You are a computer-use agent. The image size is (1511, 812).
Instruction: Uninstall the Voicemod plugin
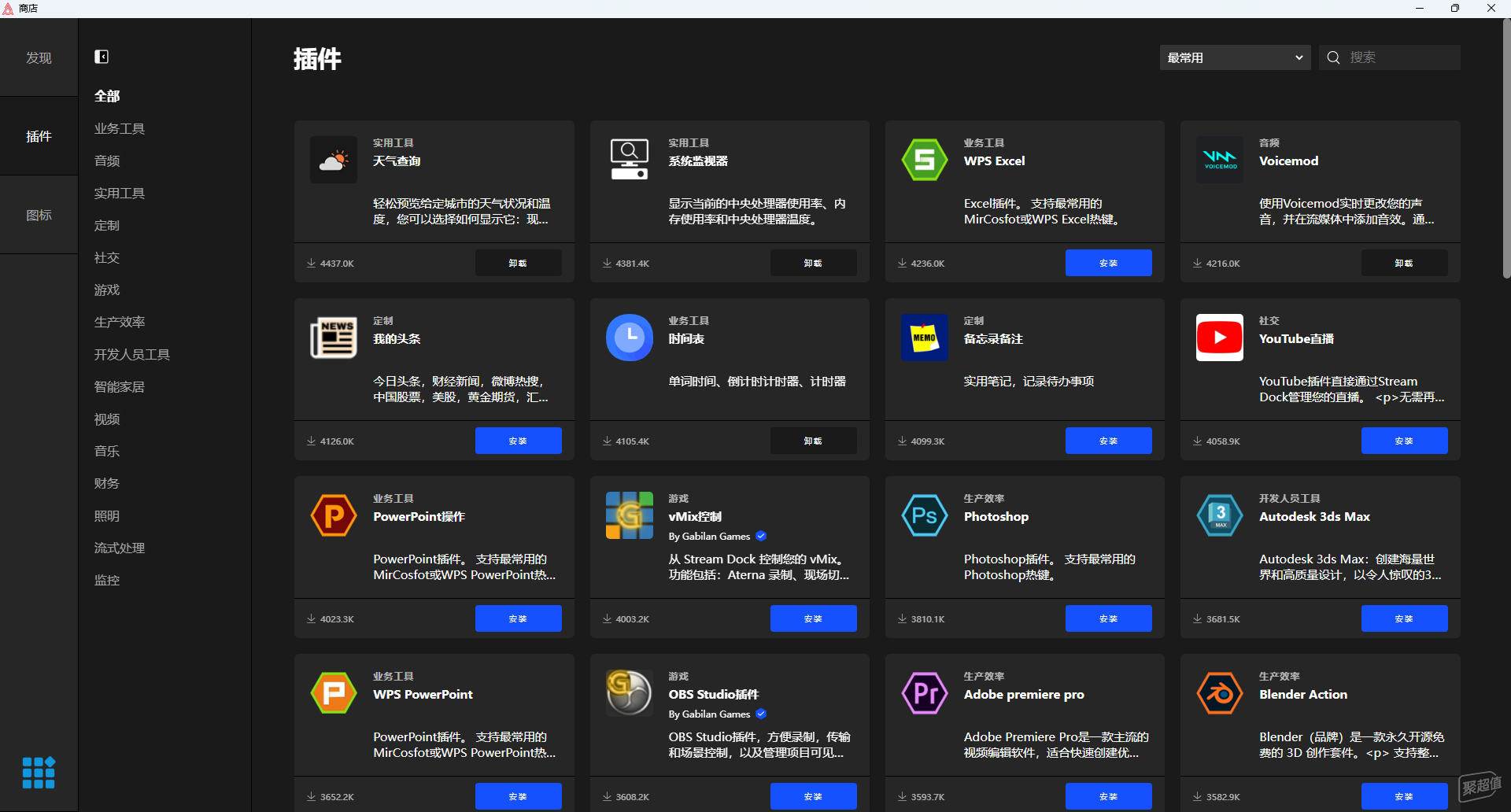[1404, 263]
